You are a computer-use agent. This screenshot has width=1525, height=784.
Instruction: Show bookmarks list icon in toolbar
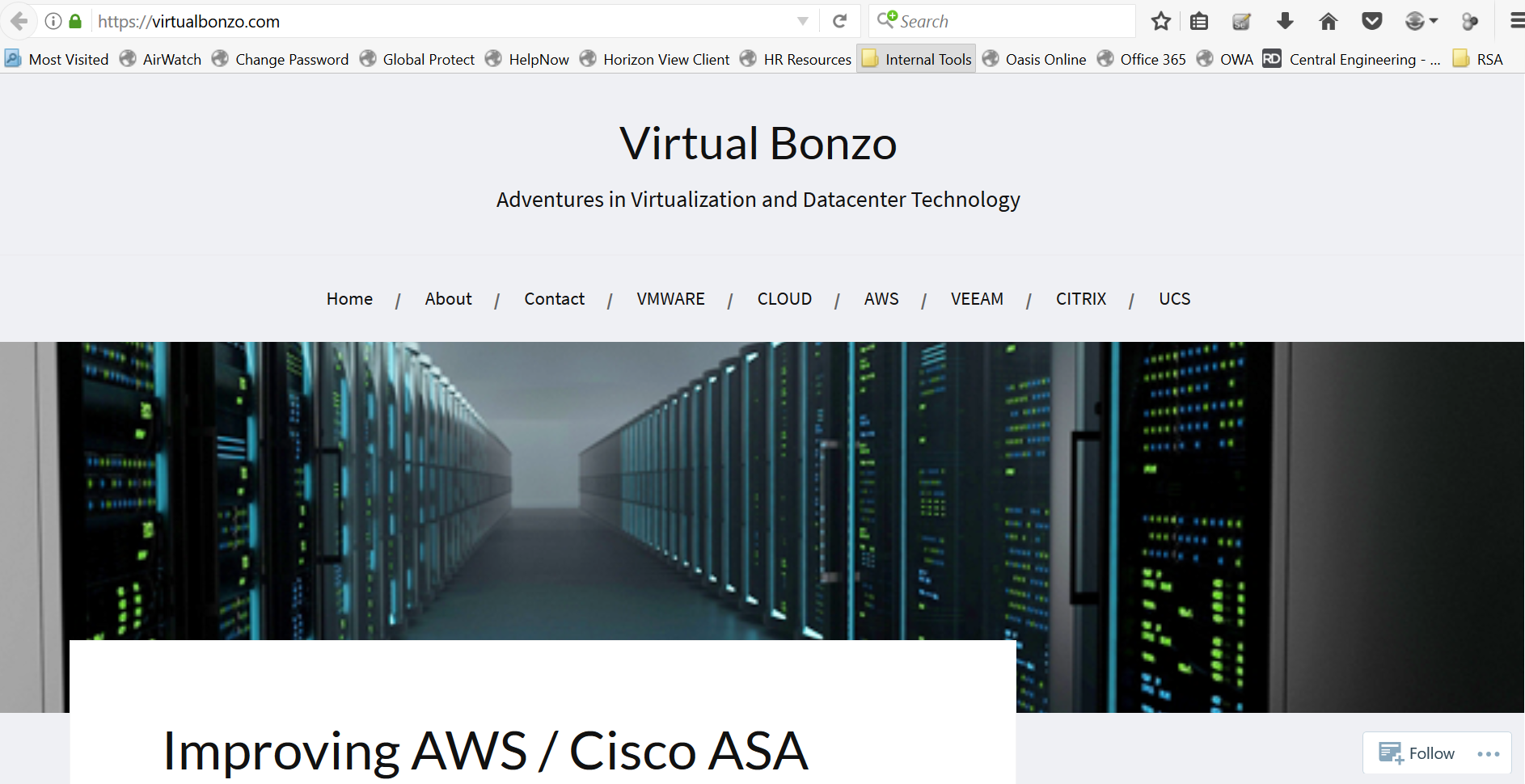(1199, 21)
